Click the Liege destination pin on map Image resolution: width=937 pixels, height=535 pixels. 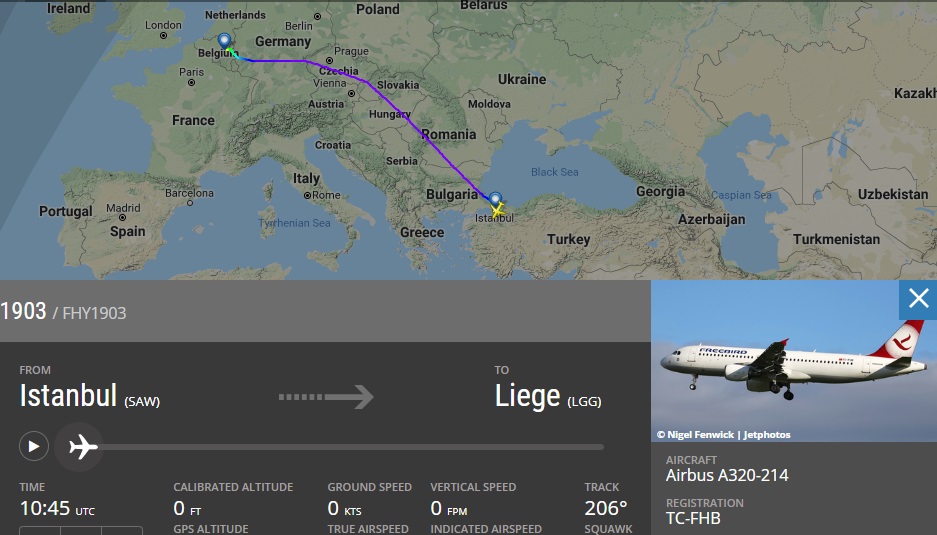coord(224,42)
